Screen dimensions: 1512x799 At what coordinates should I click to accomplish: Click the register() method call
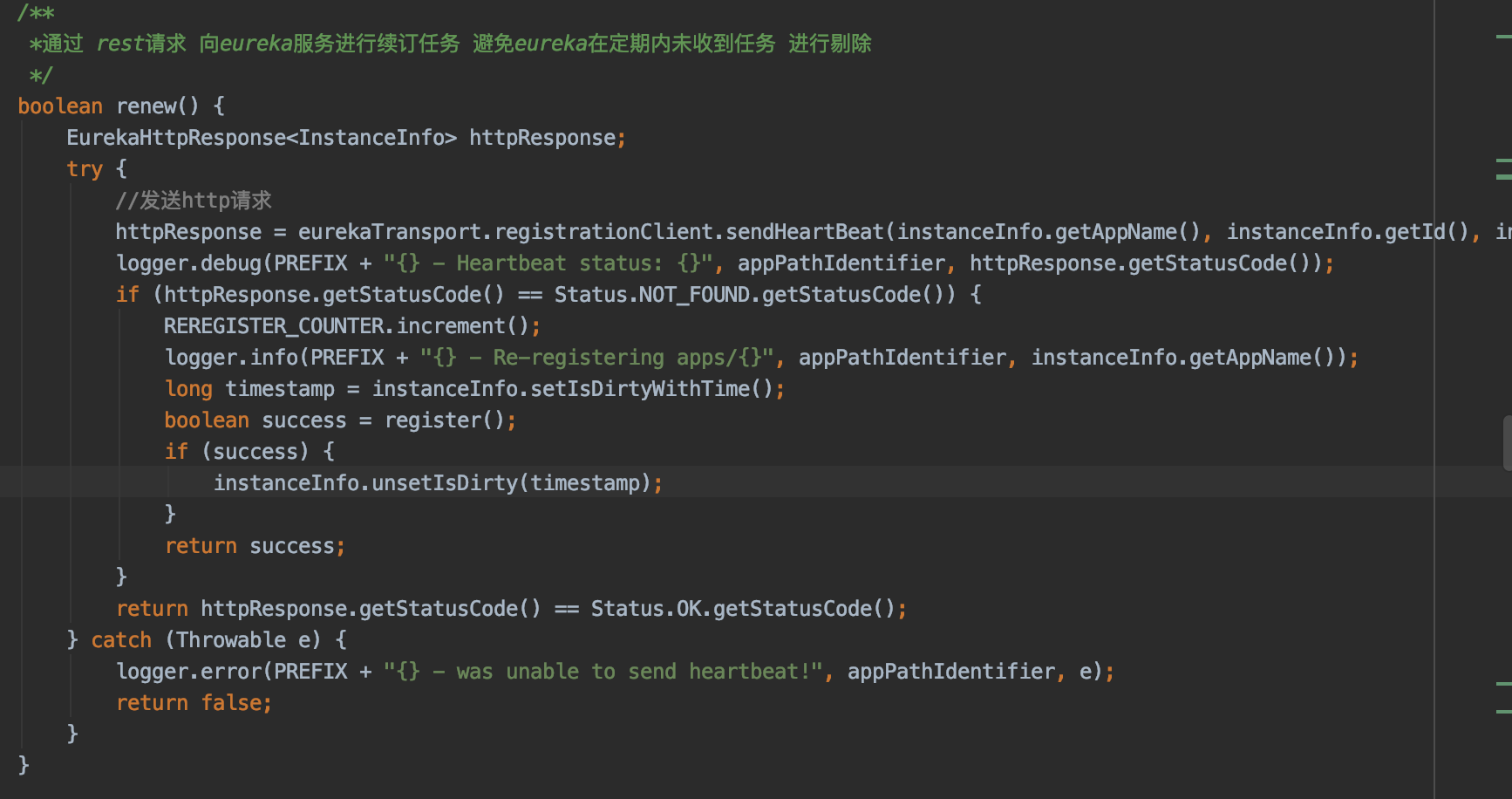445,420
